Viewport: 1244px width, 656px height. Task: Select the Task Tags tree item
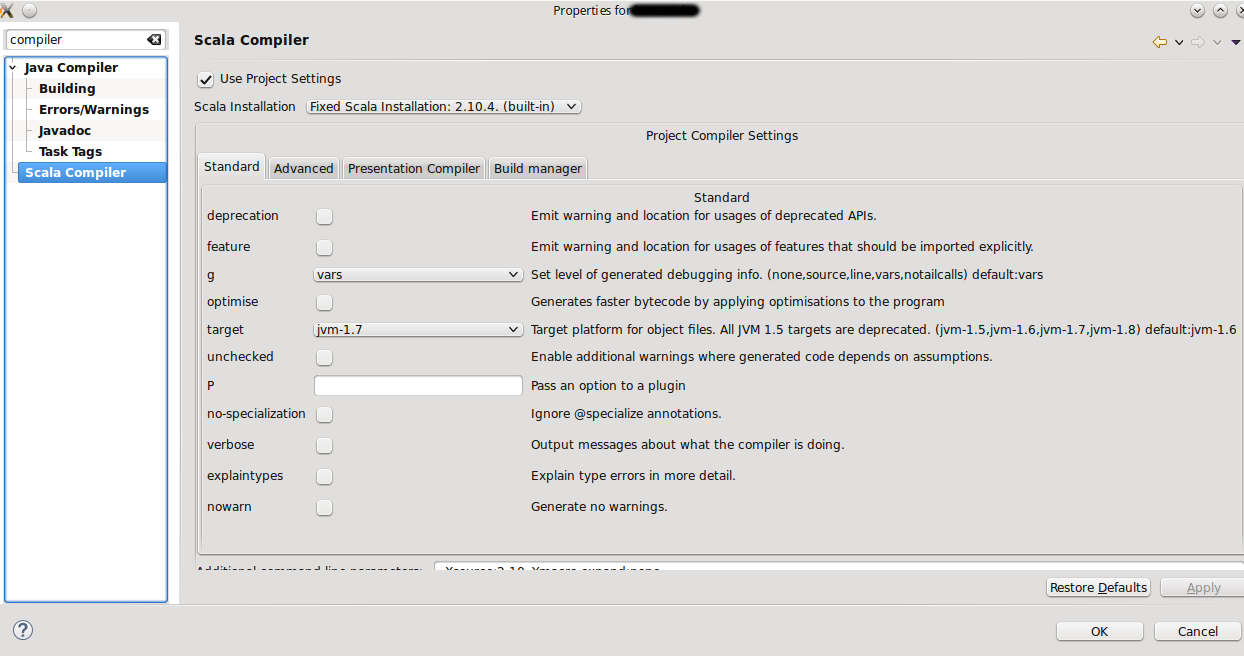coord(70,152)
